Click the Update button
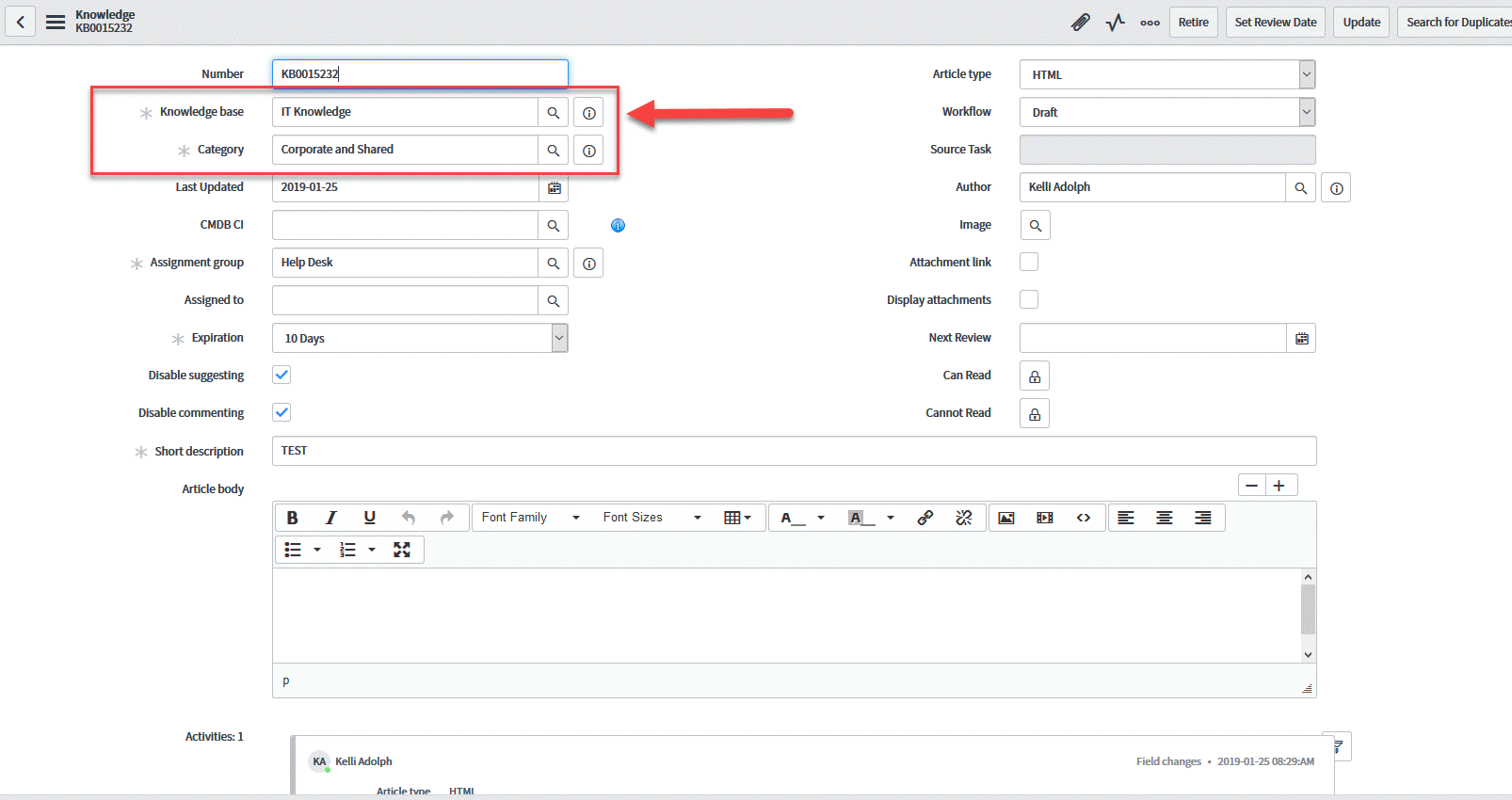 click(x=1360, y=23)
